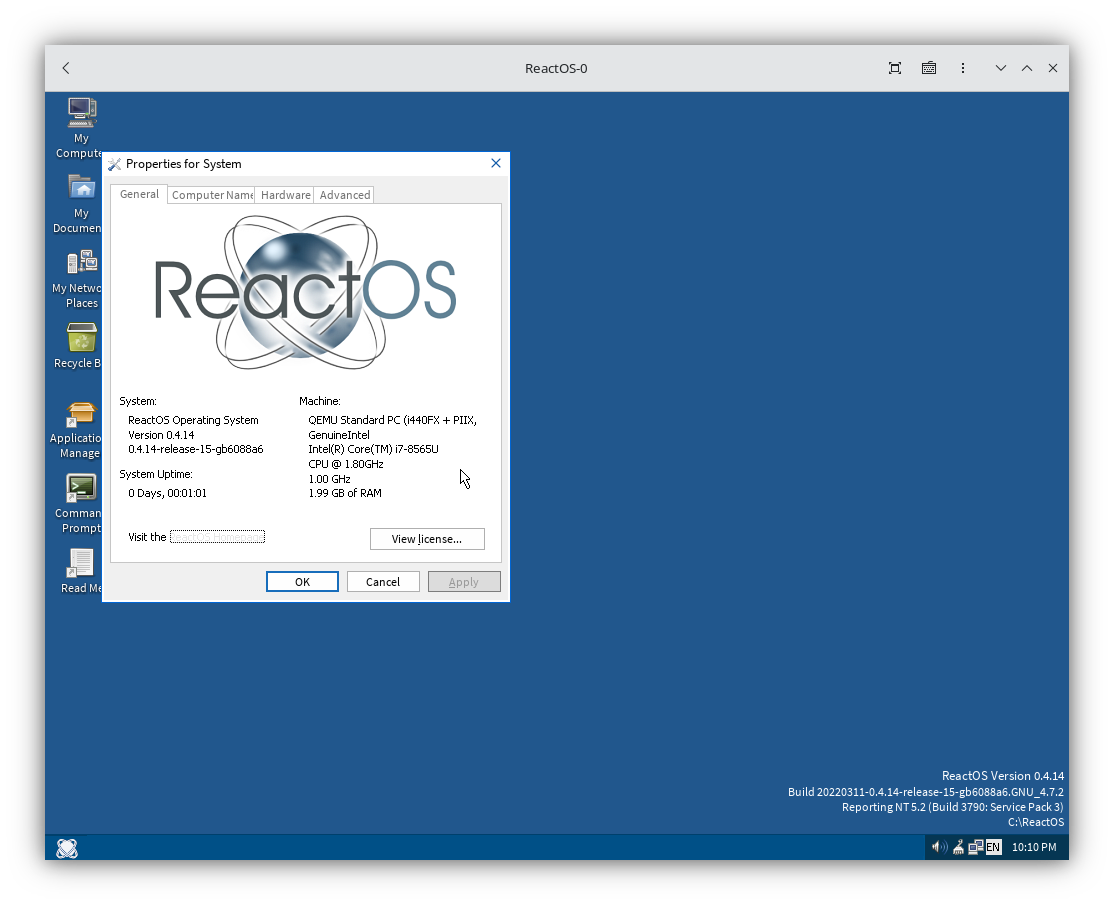
Task: Click the 'Version 0.4.14' text
Action: click(161, 435)
